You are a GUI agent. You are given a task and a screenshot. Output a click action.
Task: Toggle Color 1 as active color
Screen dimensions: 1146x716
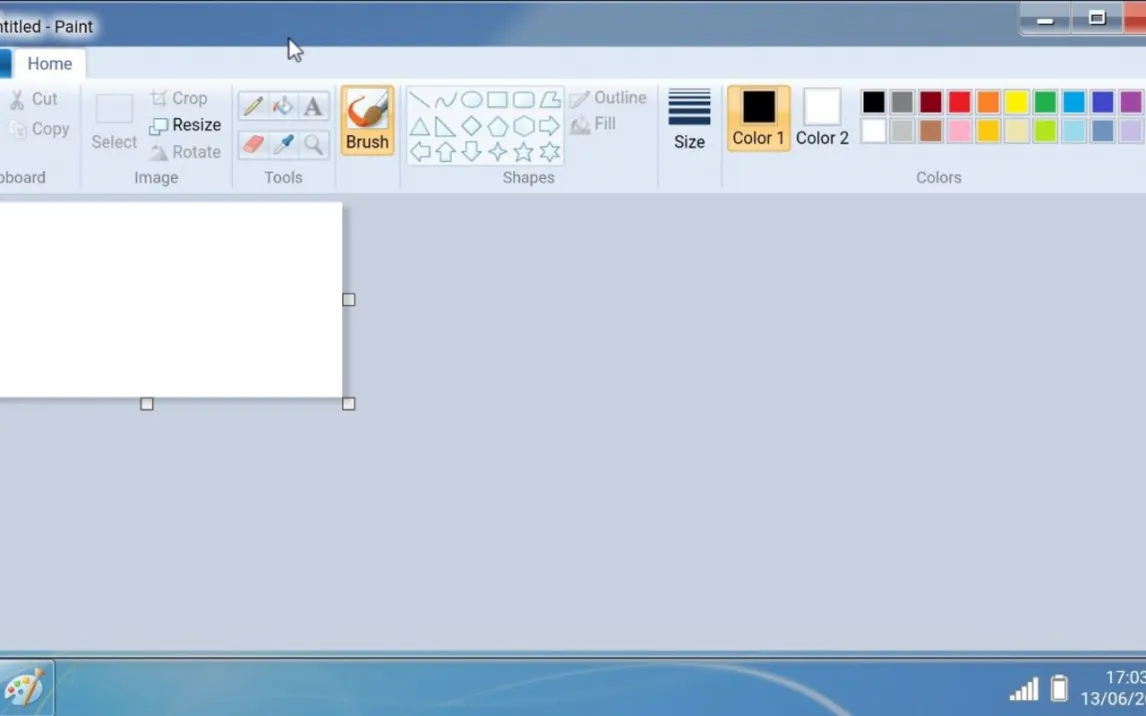click(758, 118)
